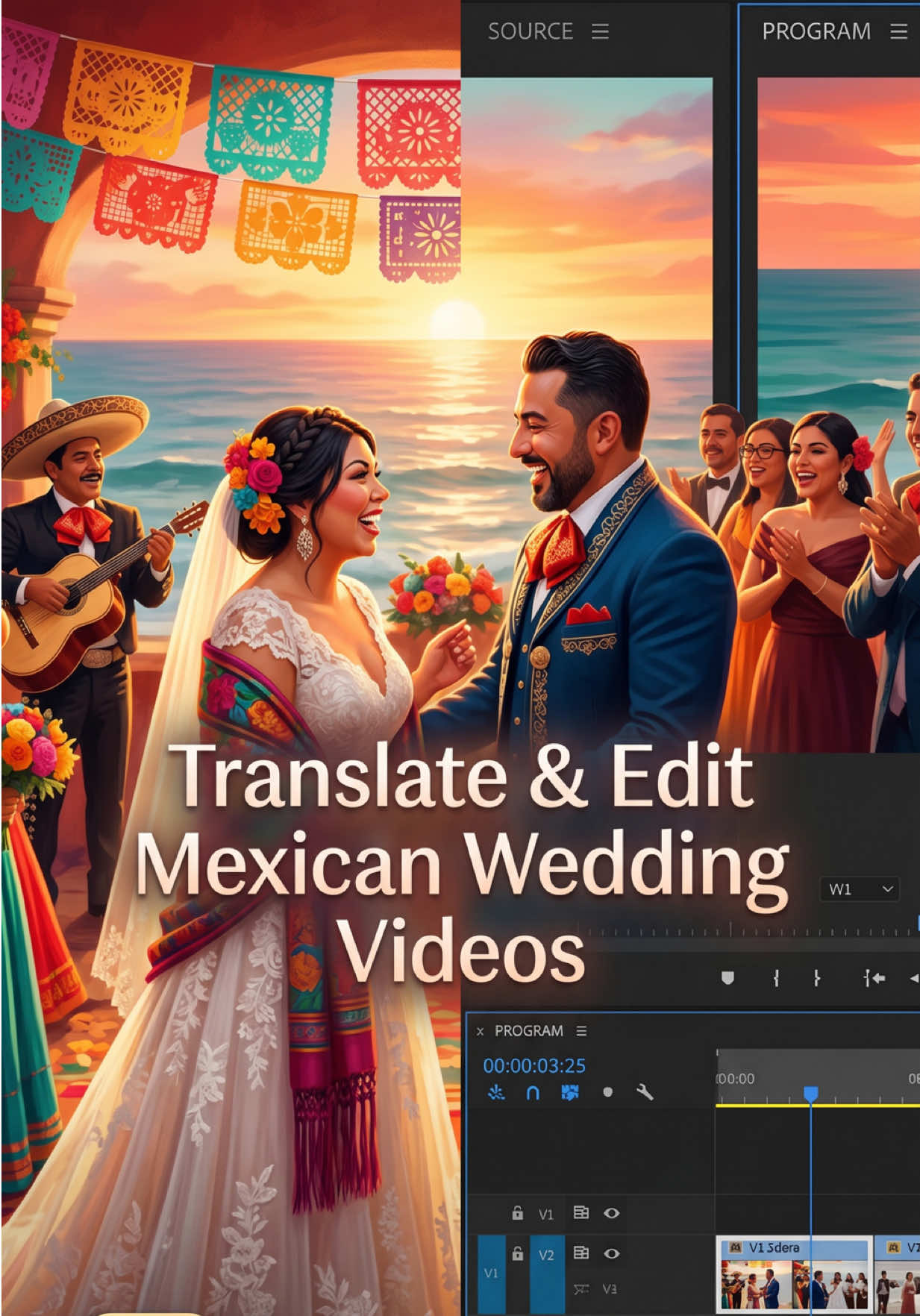Select the timeline PROGRAM sequence tab
The height and width of the screenshot is (1316, 920).
tap(529, 1030)
